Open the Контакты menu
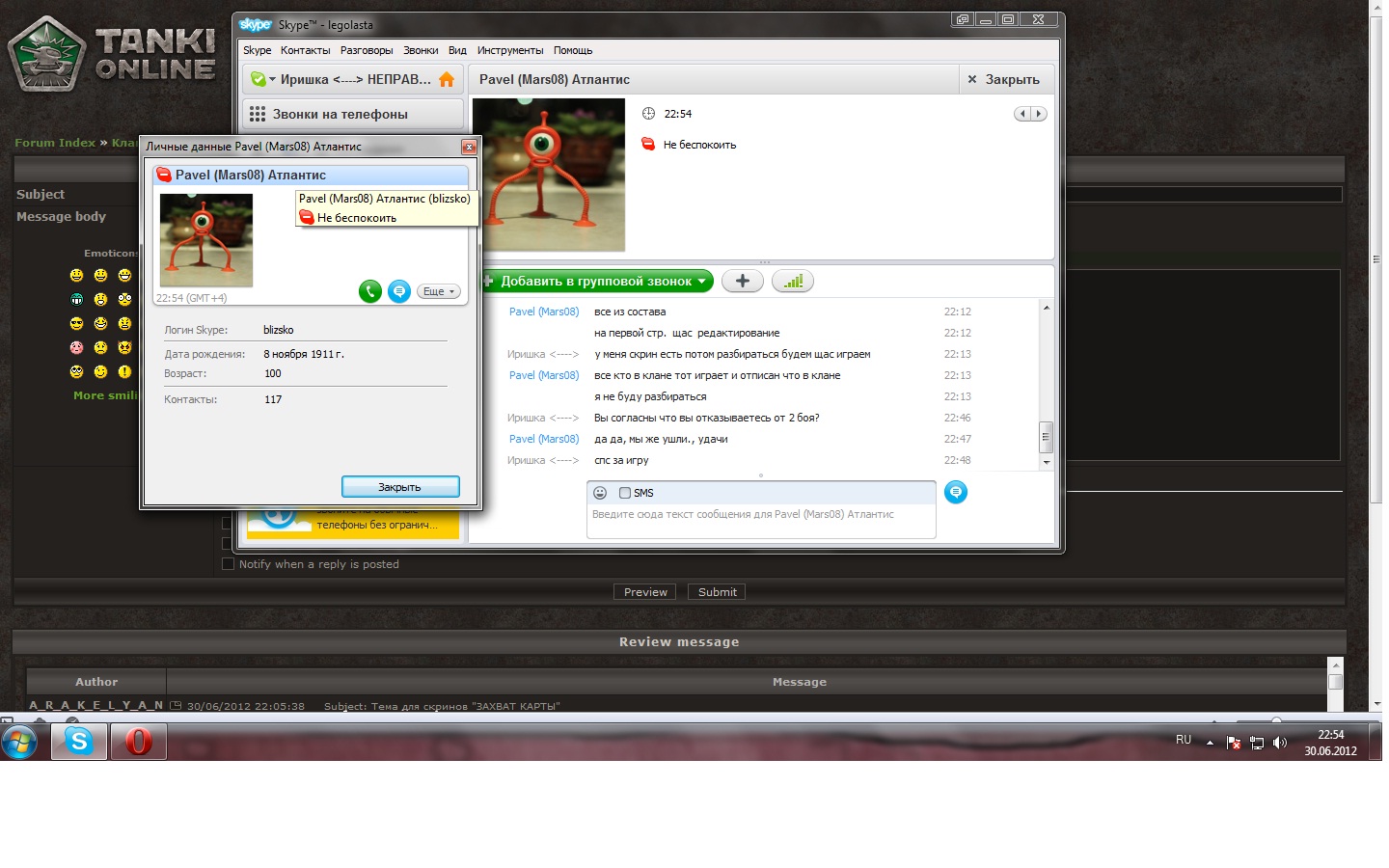This screenshot has height=868, width=1389. click(x=306, y=50)
